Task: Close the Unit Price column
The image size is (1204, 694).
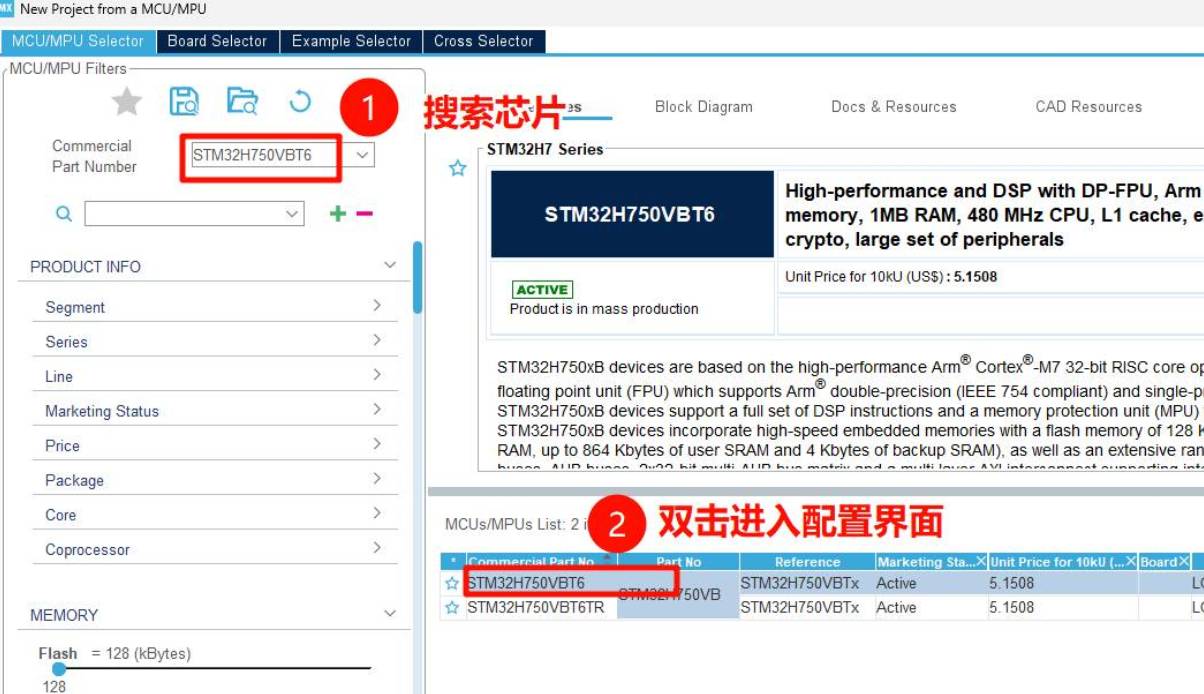Action: pos(1132,562)
